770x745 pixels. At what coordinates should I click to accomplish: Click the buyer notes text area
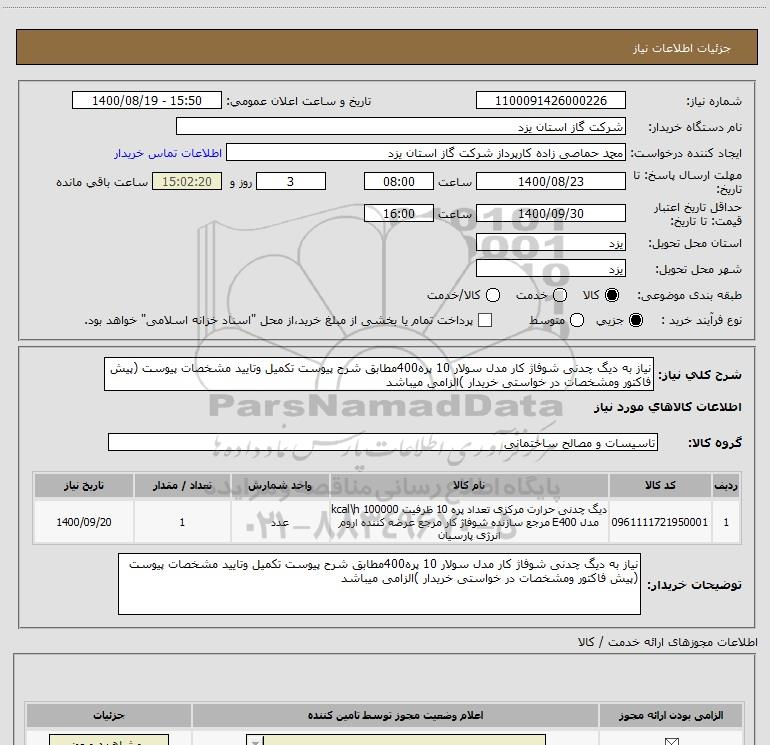pos(379,583)
